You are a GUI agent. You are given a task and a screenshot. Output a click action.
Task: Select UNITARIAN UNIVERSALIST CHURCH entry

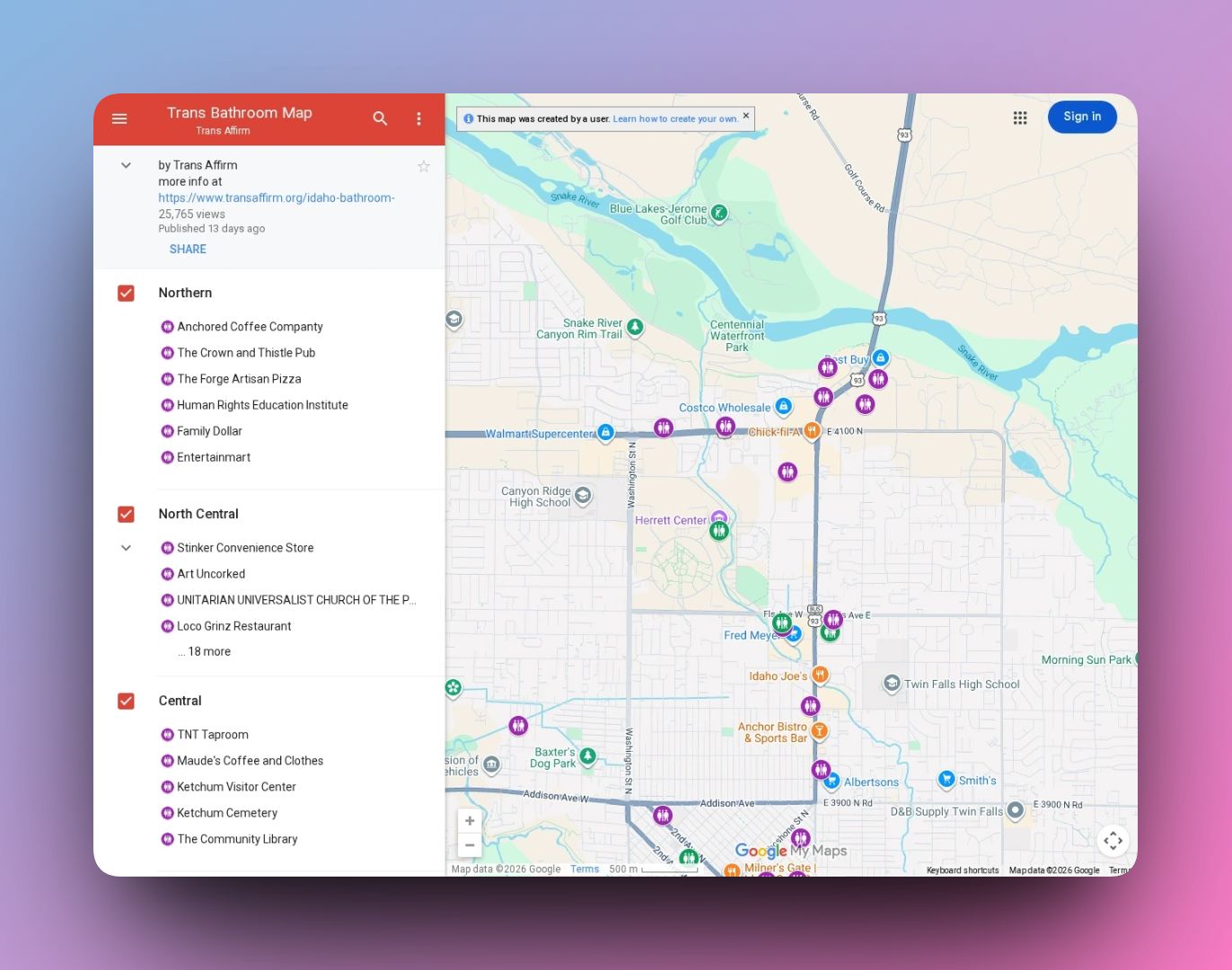point(287,600)
